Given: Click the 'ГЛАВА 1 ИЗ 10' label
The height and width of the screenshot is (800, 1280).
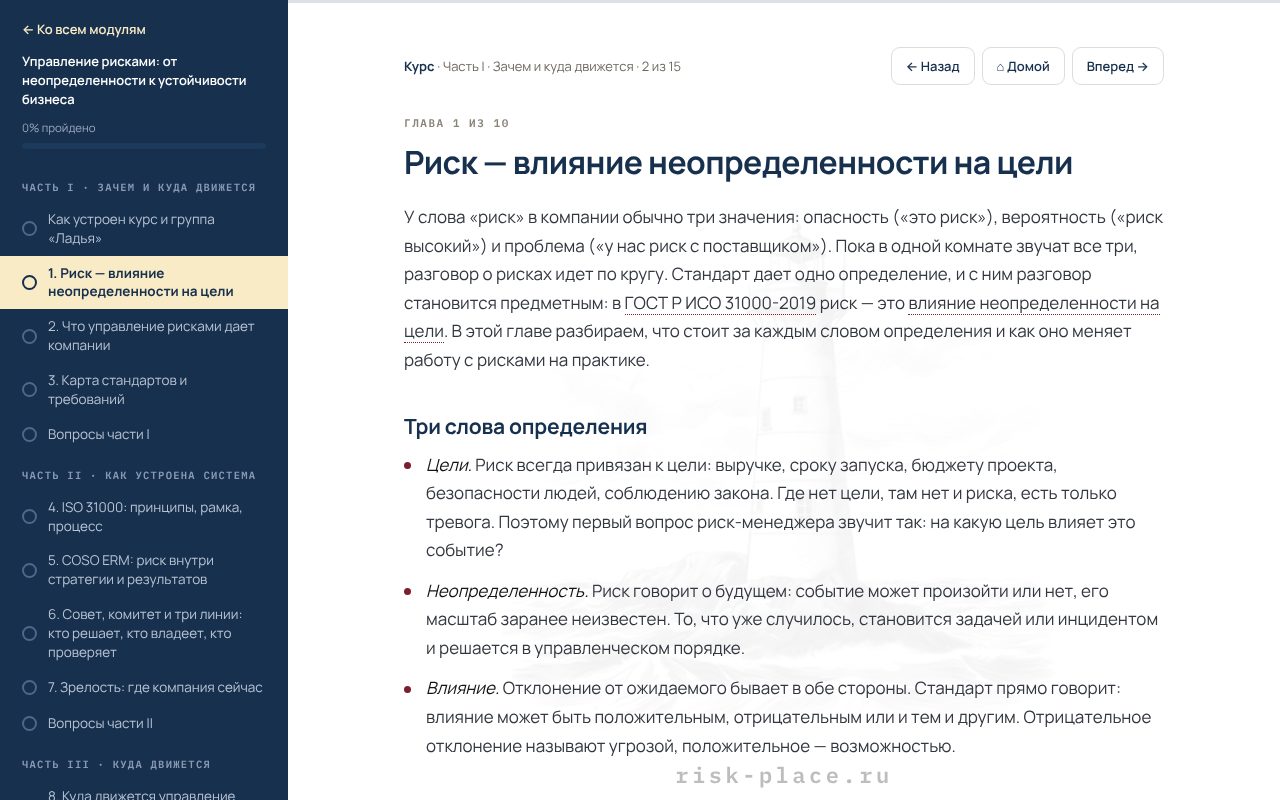Looking at the screenshot, I should pyautogui.click(x=457, y=123).
